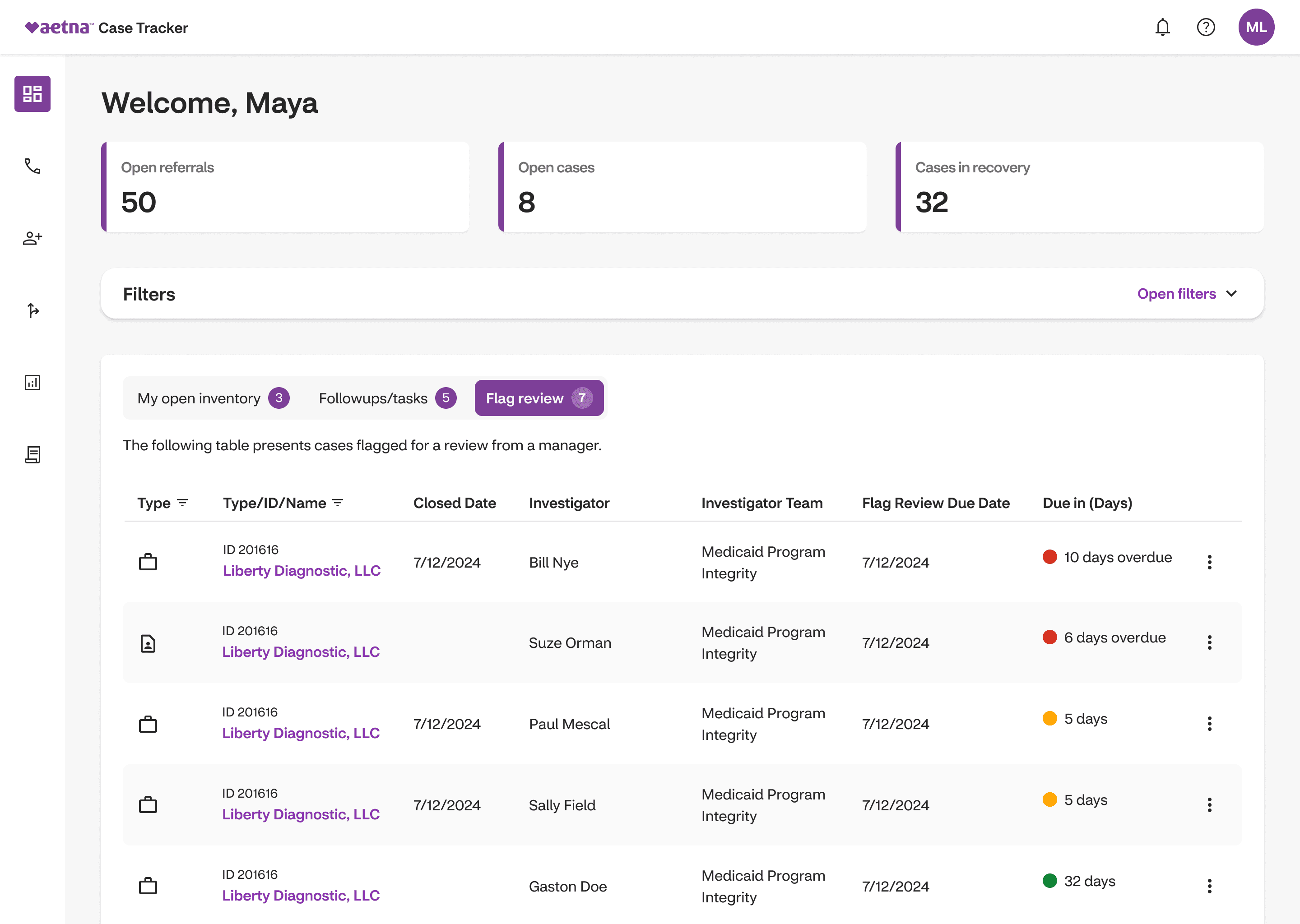
Task: Sort by the Type column filter icon
Action: pos(182,503)
